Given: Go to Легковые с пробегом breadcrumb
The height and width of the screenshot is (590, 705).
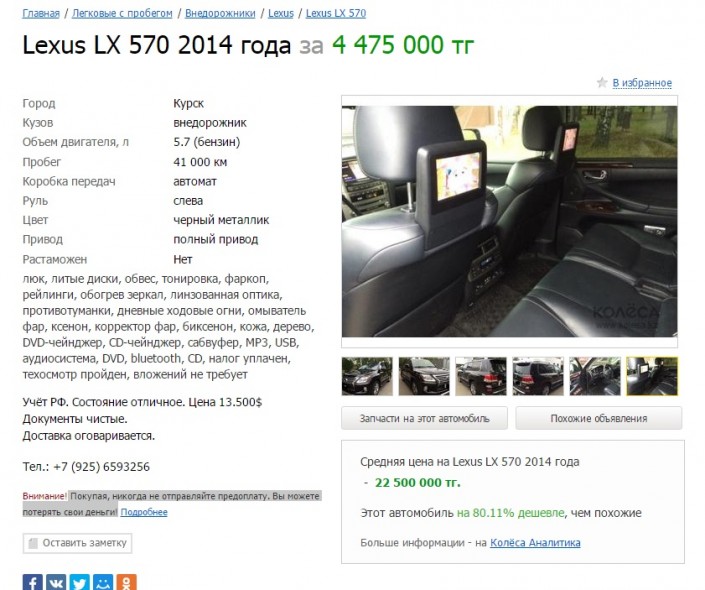Looking at the screenshot, I should point(122,13).
